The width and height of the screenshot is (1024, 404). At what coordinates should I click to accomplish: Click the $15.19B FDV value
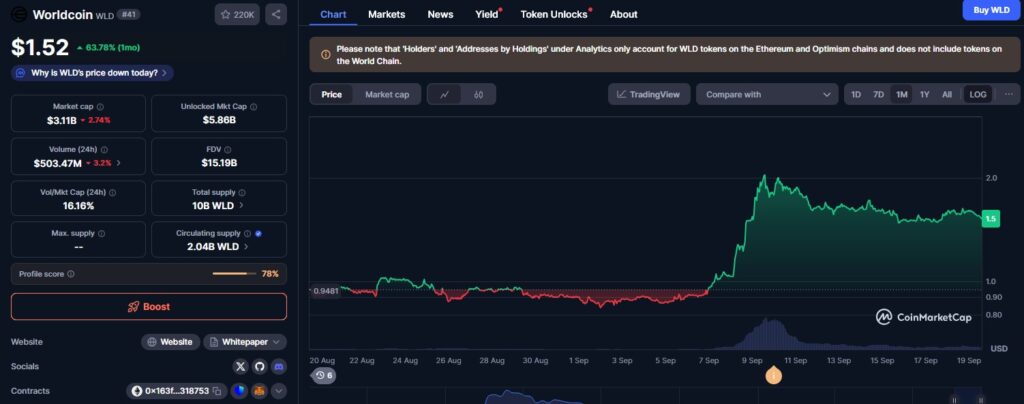(x=219, y=163)
